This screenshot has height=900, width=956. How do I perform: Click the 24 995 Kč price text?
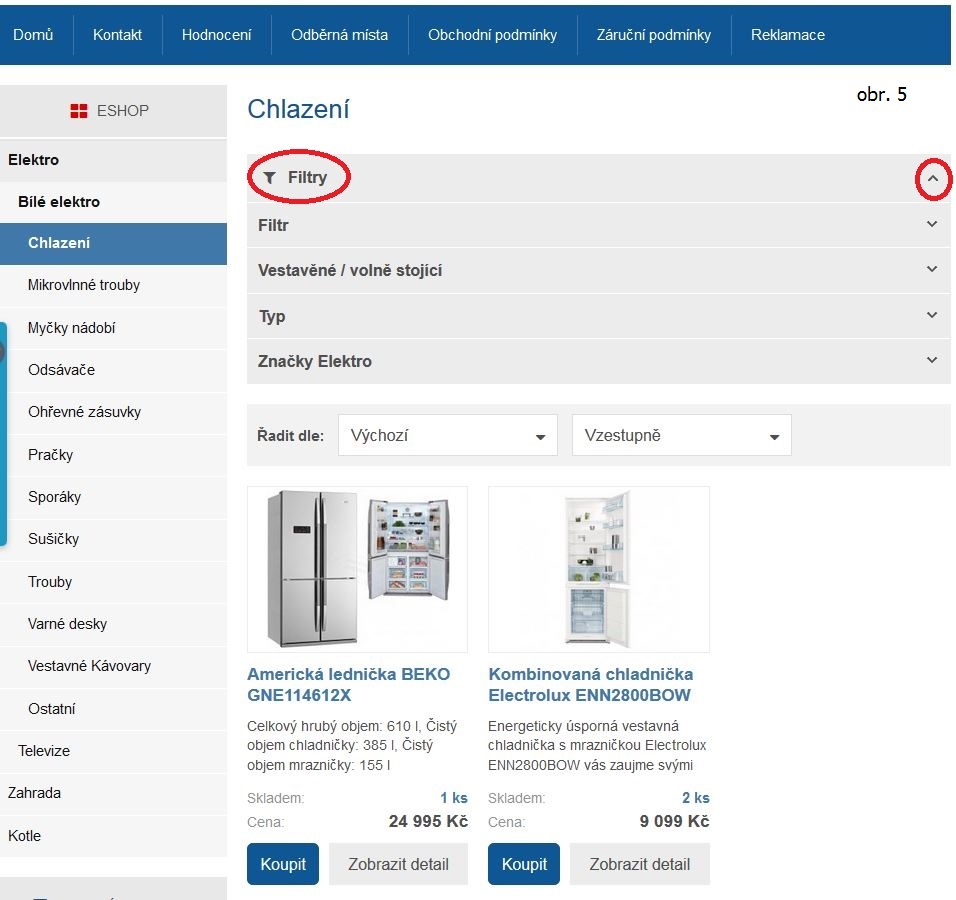428,821
